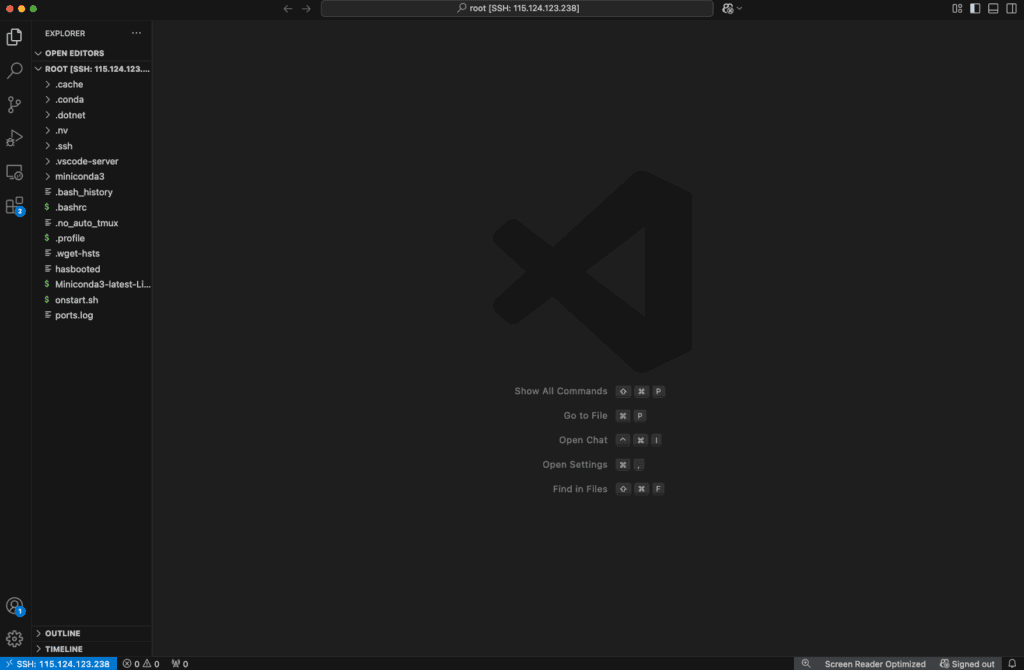Click the EXPLORER panel title
Viewport: 1024px width, 670px height.
pos(65,33)
